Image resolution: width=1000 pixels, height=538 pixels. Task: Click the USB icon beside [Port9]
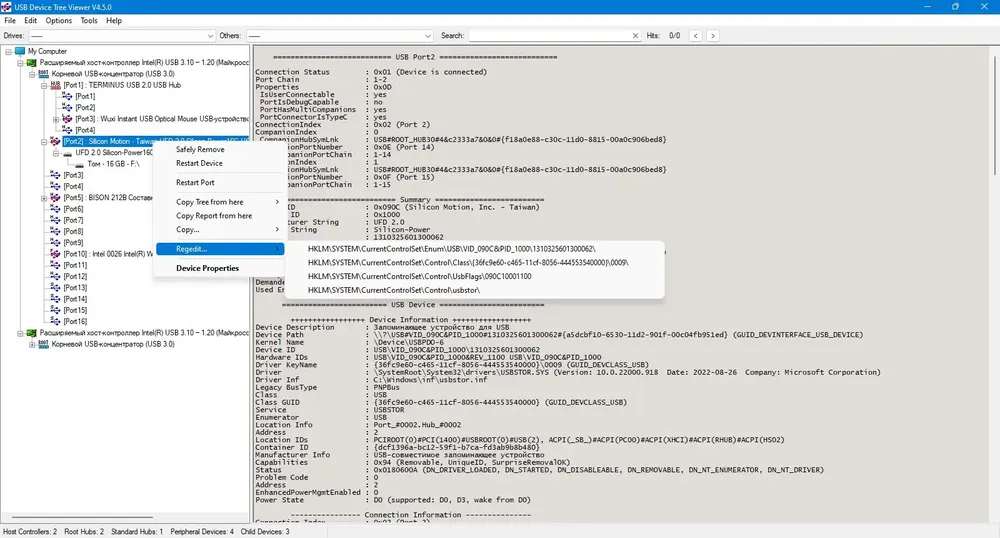pos(55,242)
